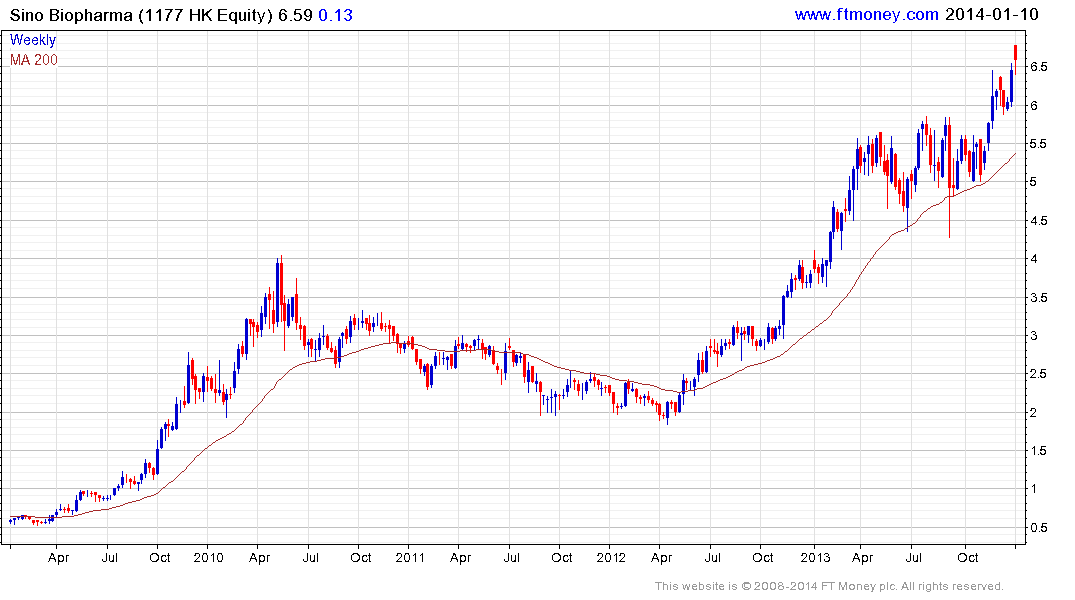This screenshot has height=600, width=1075.
Task: Click the FT Money copyright footer text
Action: pyautogui.click(x=829, y=586)
